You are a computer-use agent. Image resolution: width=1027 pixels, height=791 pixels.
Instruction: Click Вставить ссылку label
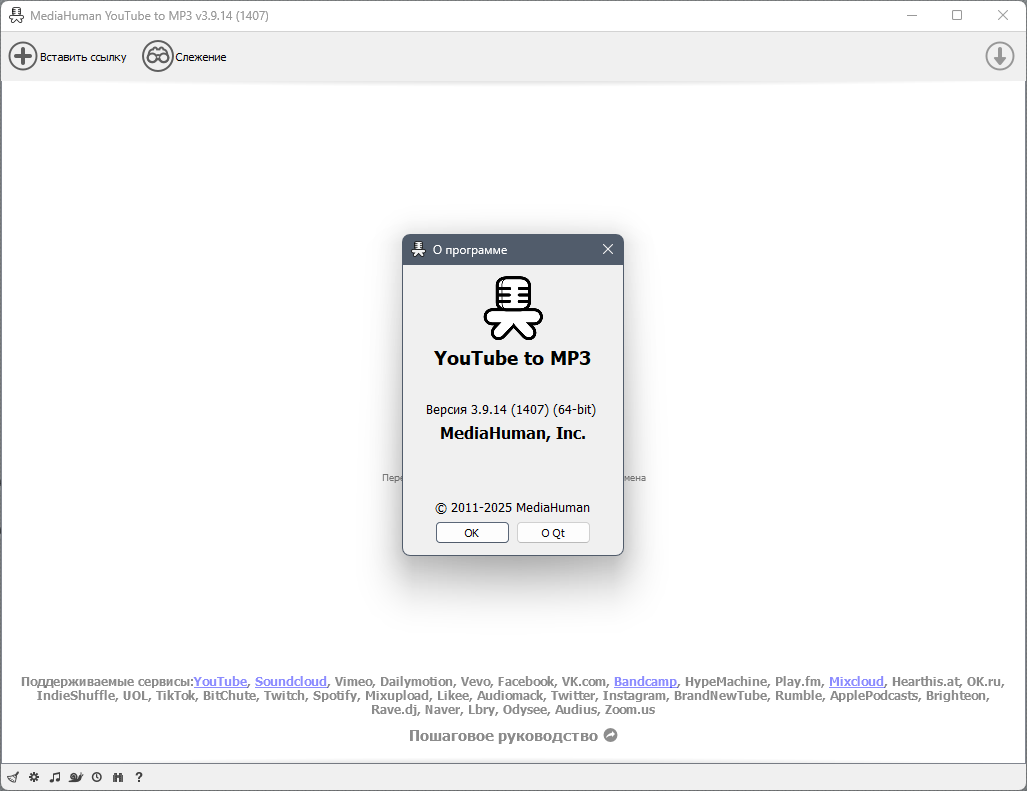[83, 57]
